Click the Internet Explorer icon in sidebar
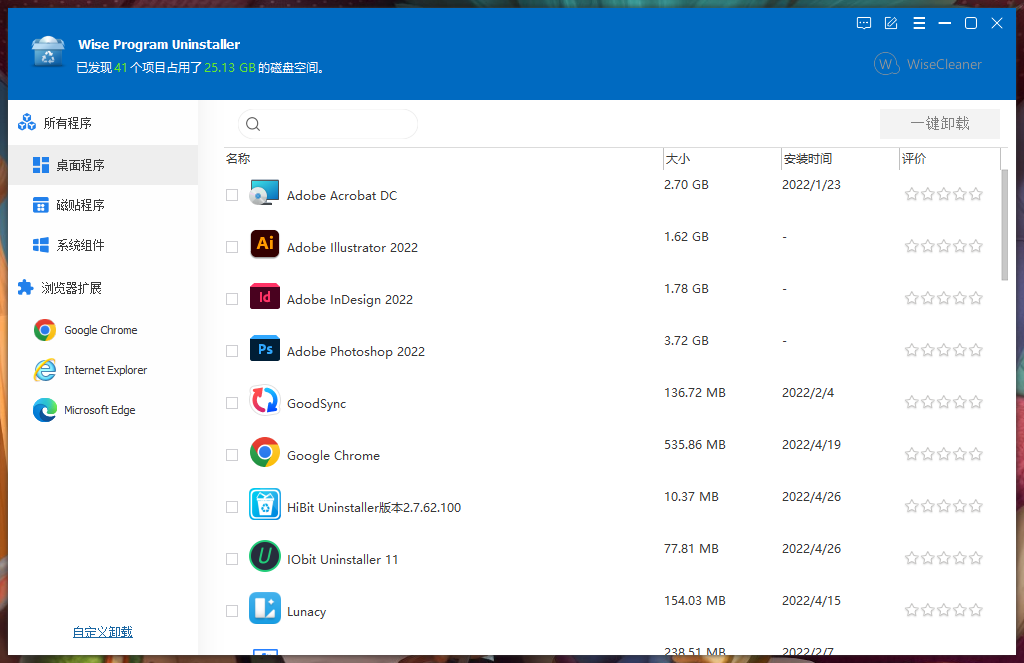 click(x=45, y=370)
